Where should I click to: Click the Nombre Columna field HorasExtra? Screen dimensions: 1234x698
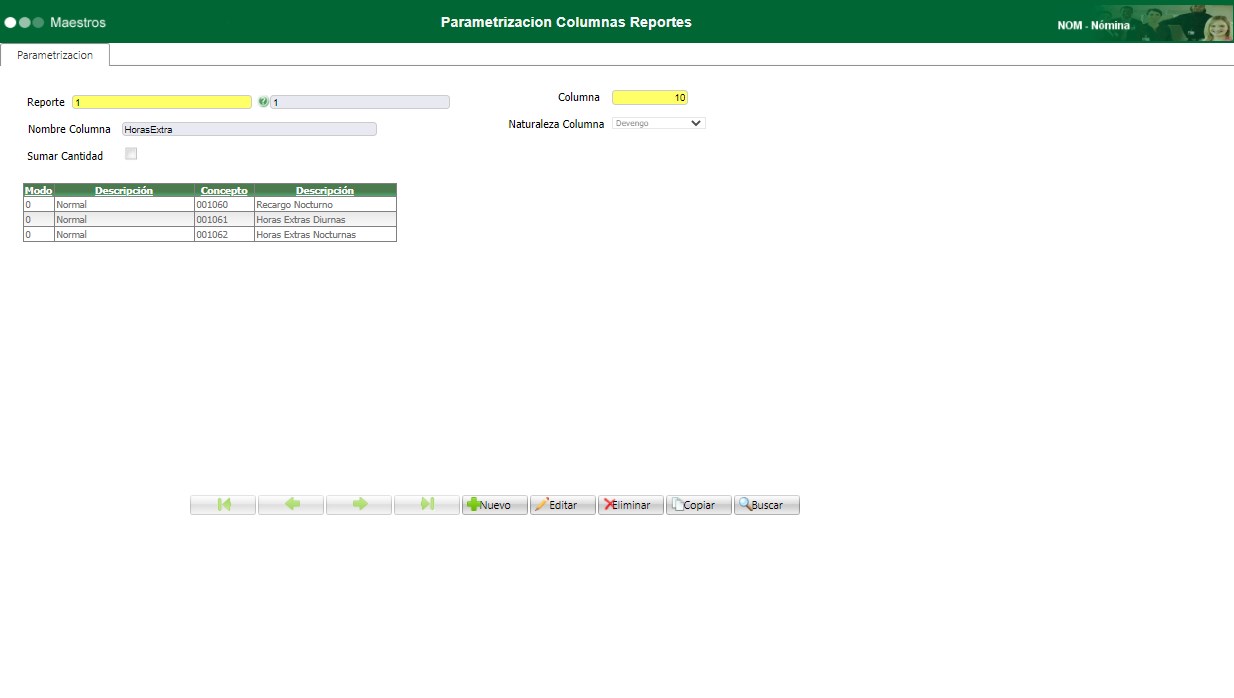249,129
